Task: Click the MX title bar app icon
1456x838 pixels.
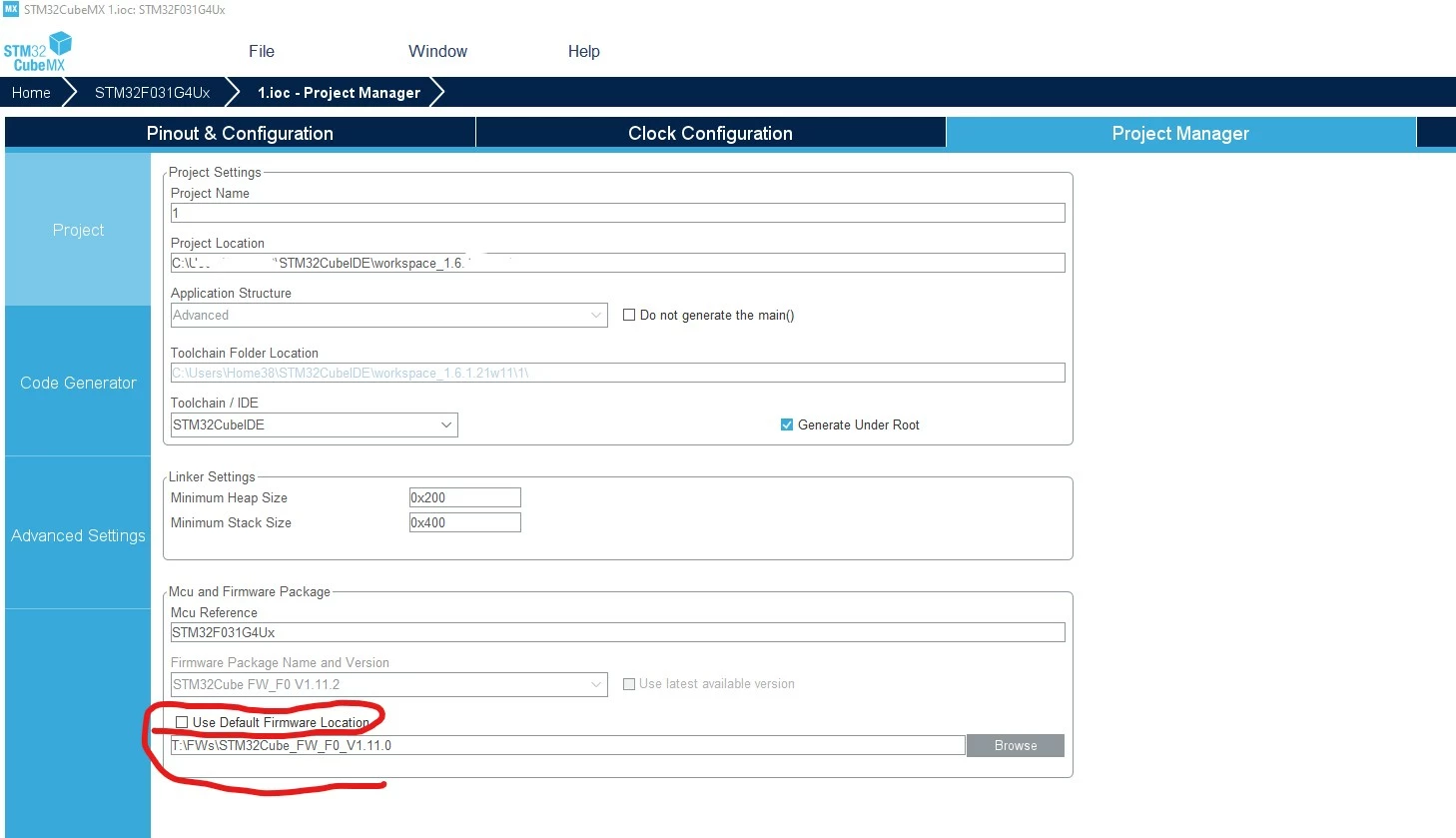Action: [x=11, y=9]
